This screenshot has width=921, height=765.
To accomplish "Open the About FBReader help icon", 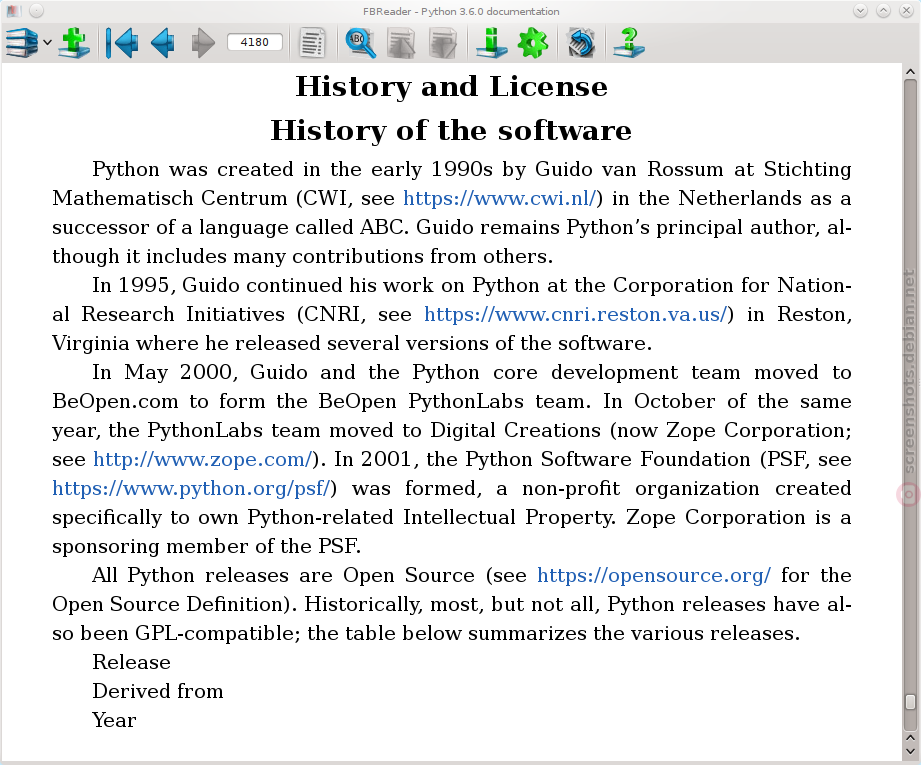I will click(x=628, y=43).
